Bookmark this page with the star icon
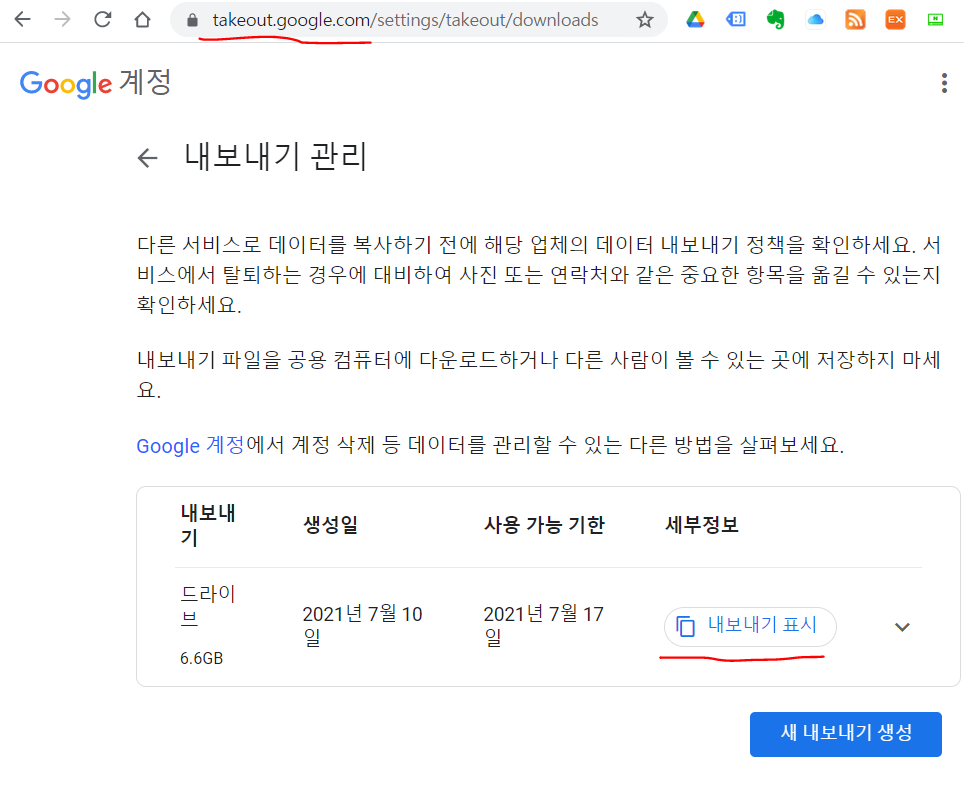This screenshot has height=789, width=964. coord(644,20)
